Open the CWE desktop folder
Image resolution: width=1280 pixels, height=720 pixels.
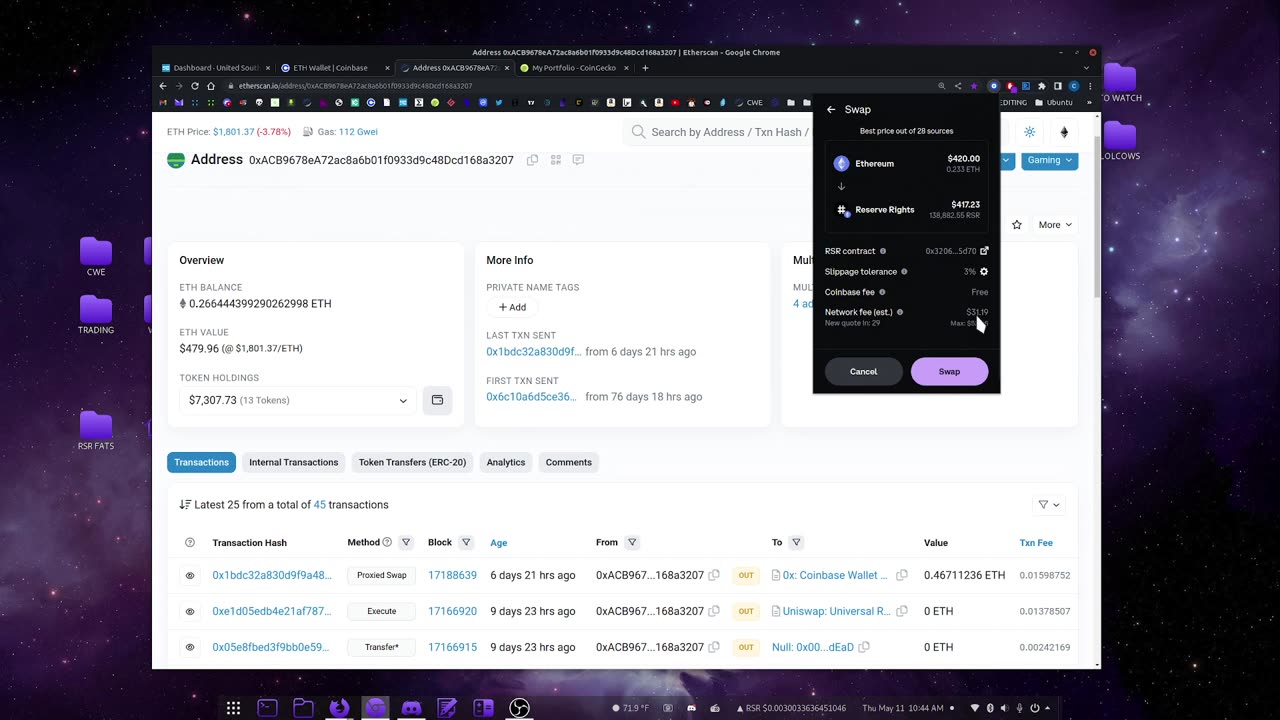[x=96, y=258]
